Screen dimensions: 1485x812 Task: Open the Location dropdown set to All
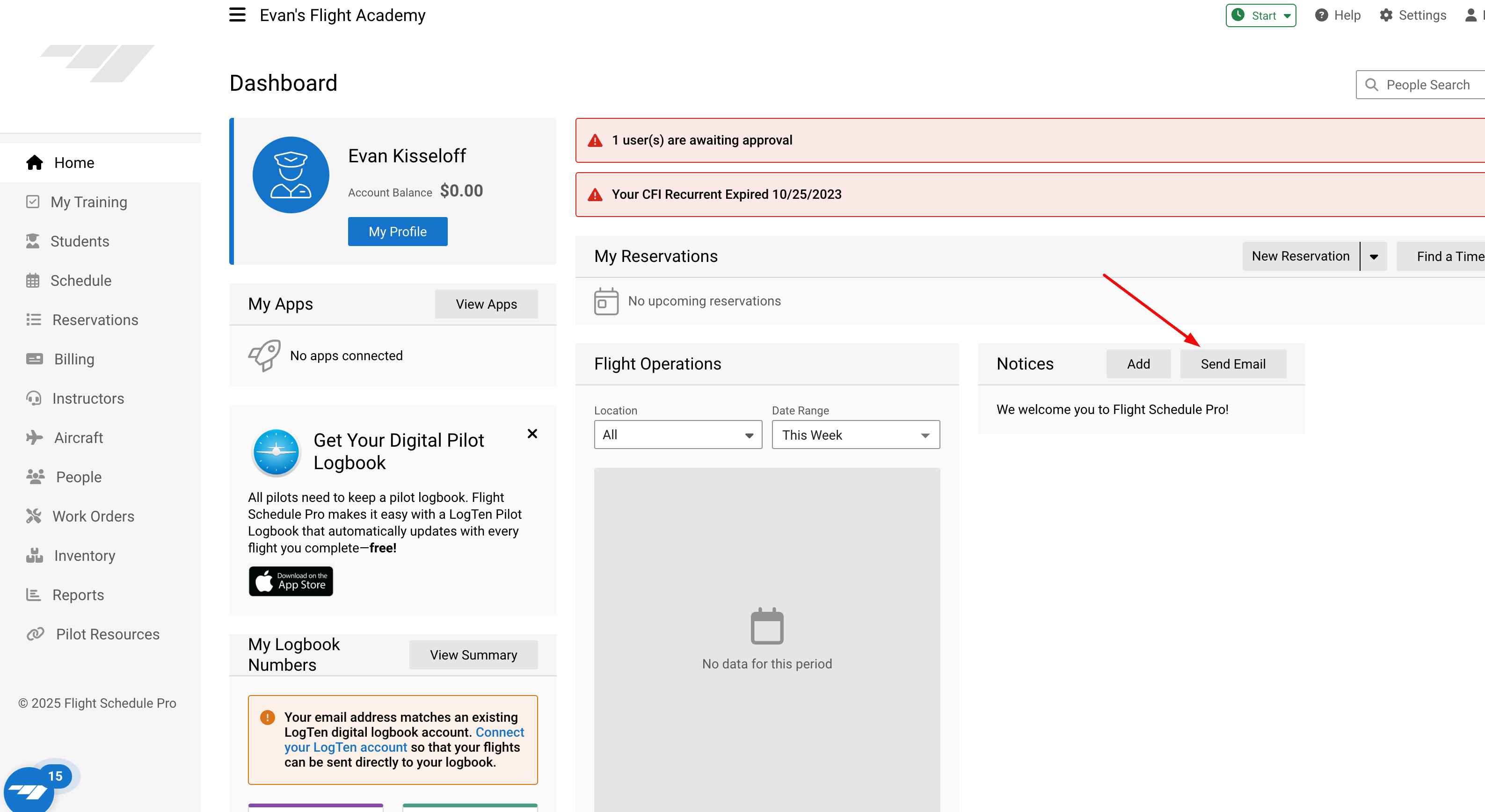[x=678, y=435]
